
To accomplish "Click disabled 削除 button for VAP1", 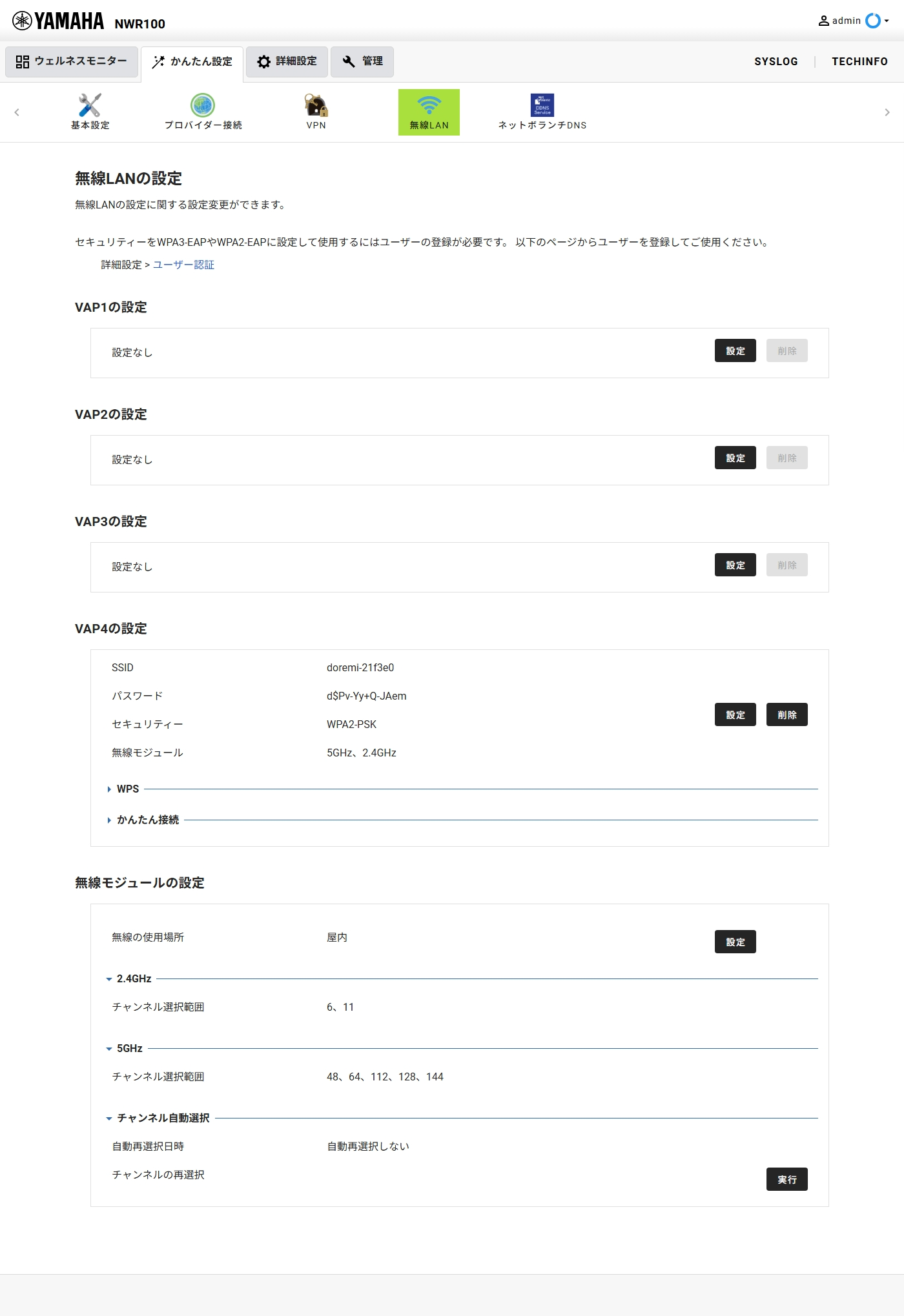I will click(787, 350).
